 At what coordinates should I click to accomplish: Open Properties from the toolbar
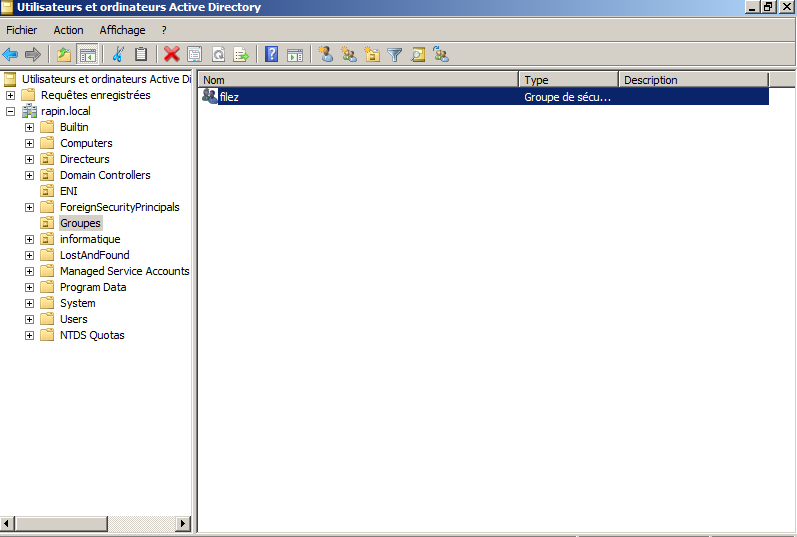[195, 54]
